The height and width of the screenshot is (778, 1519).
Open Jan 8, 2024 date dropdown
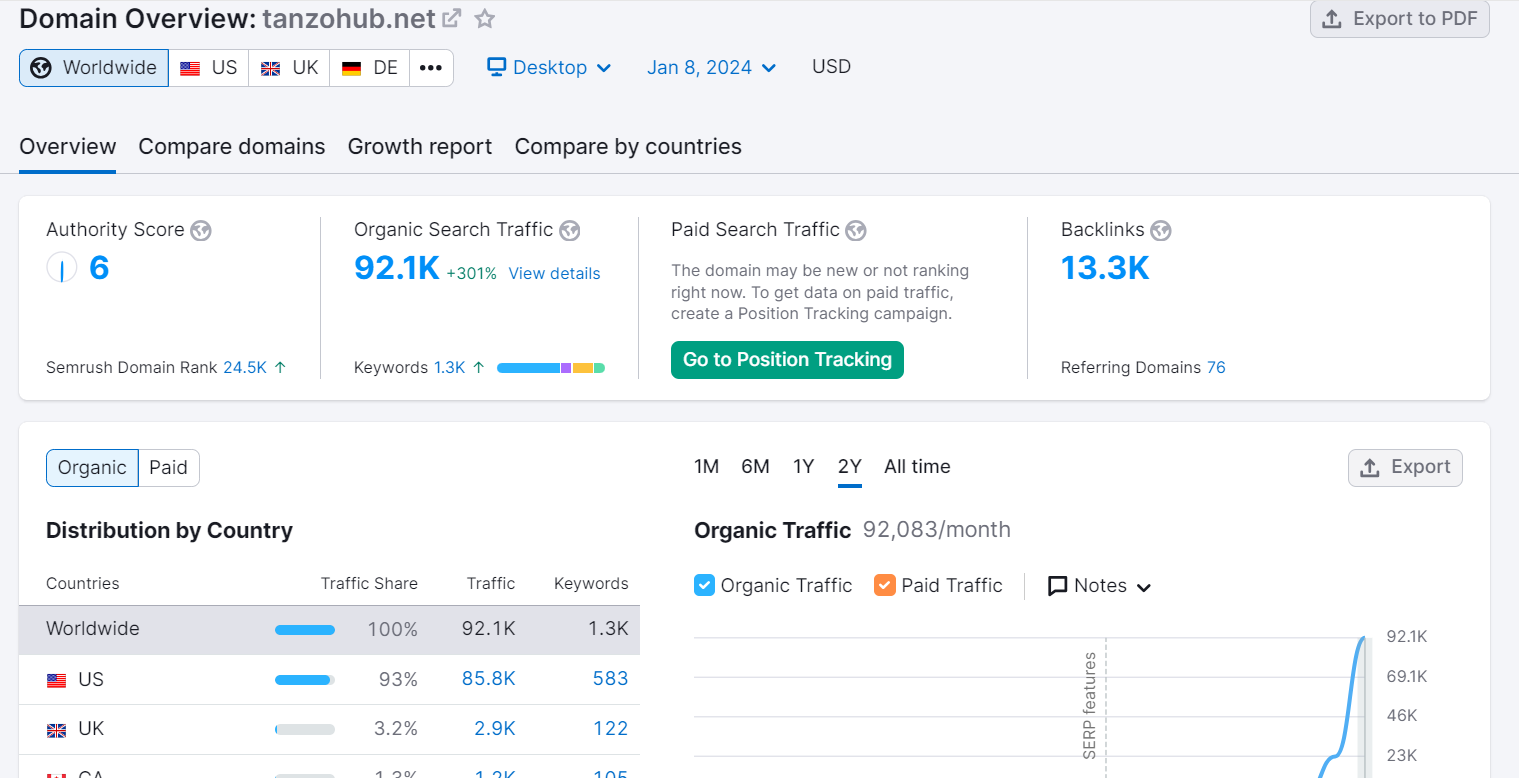coord(711,67)
